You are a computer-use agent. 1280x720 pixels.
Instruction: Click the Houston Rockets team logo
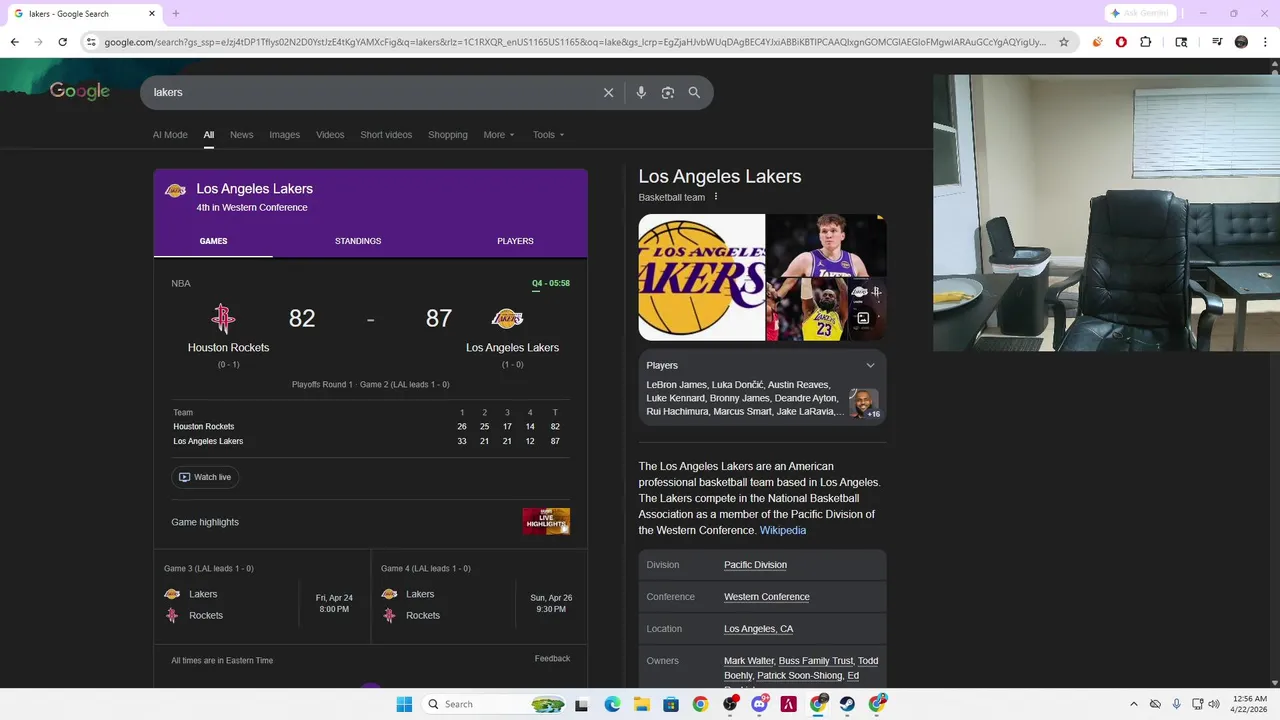(x=223, y=319)
